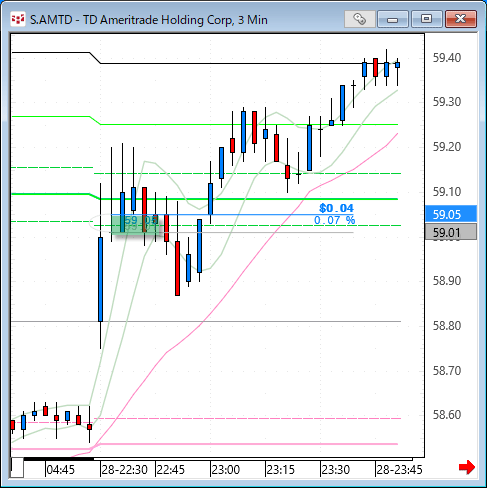Click the 59.05 blue price marker on axis
Image resolution: width=487 pixels, height=488 pixels.
click(451, 214)
